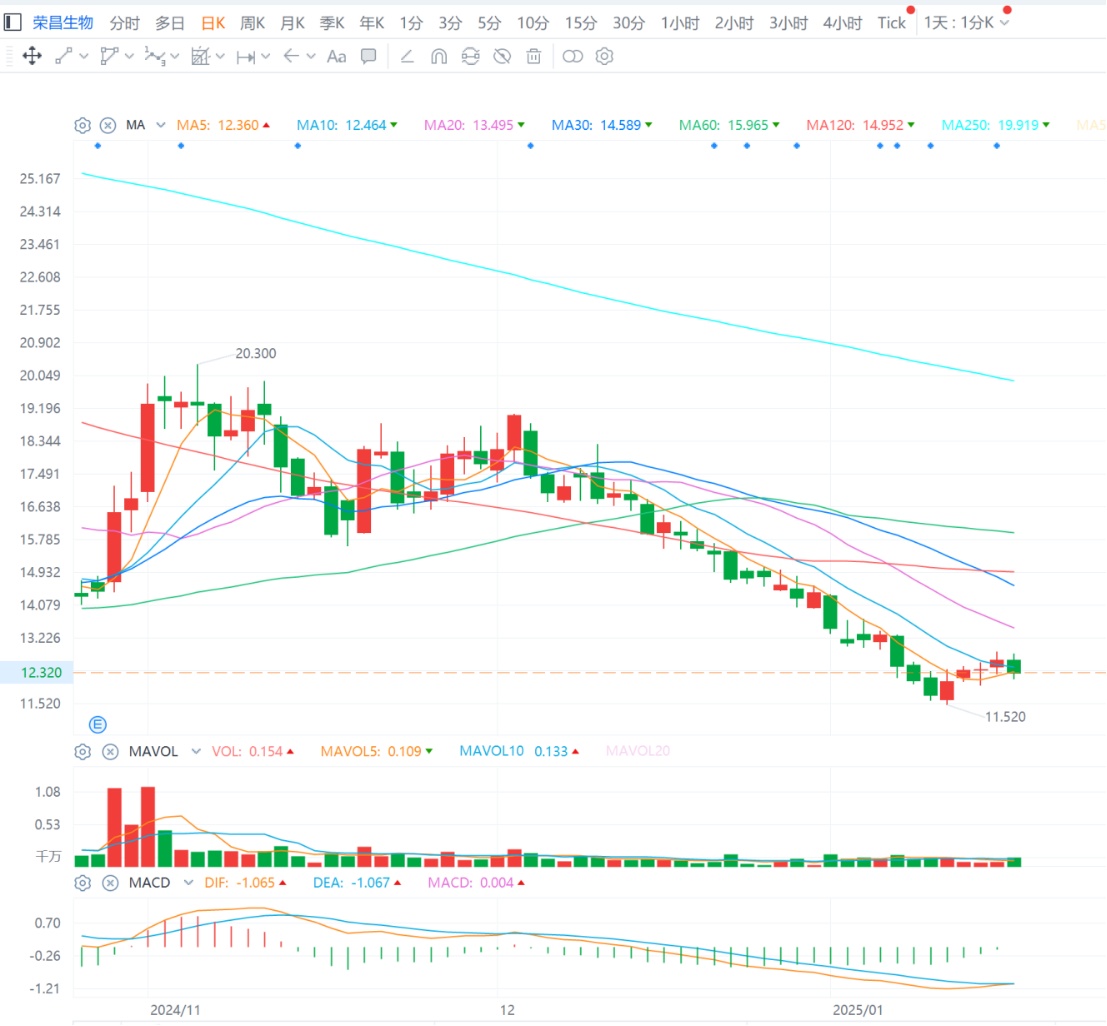Select the wave pattern drawing tool
The width and height of the screenshot is (1107, 1026).
pyautogui.click(x=155, y=56)
